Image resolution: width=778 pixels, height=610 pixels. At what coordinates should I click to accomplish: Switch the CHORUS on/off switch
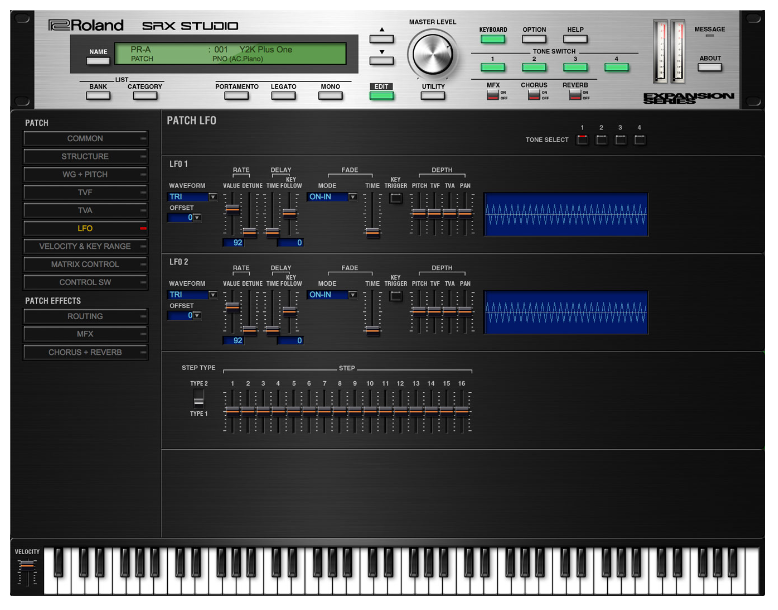pos(534,94)
